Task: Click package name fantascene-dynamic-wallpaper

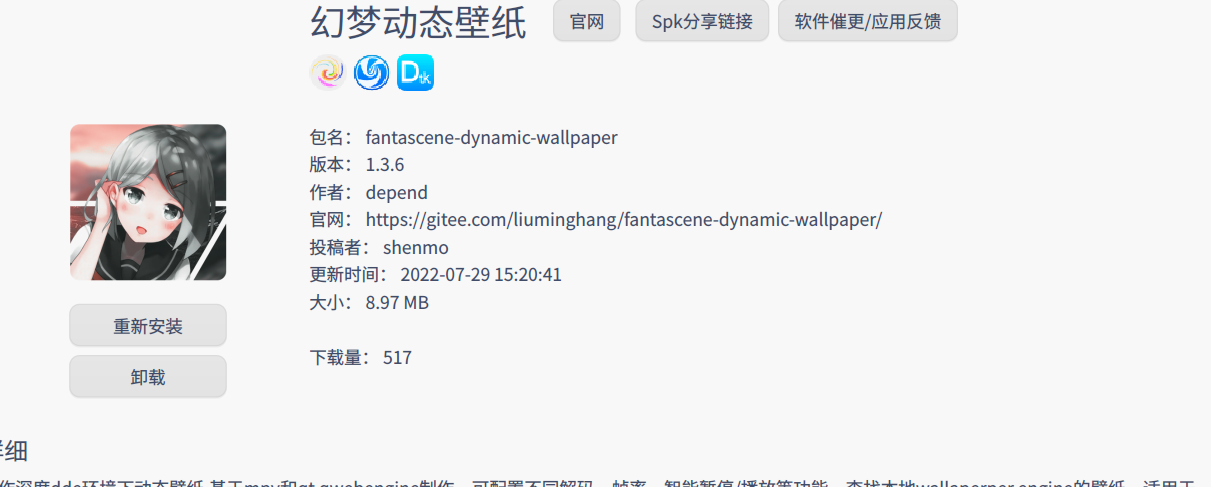Action: click(x=492, y=137)
